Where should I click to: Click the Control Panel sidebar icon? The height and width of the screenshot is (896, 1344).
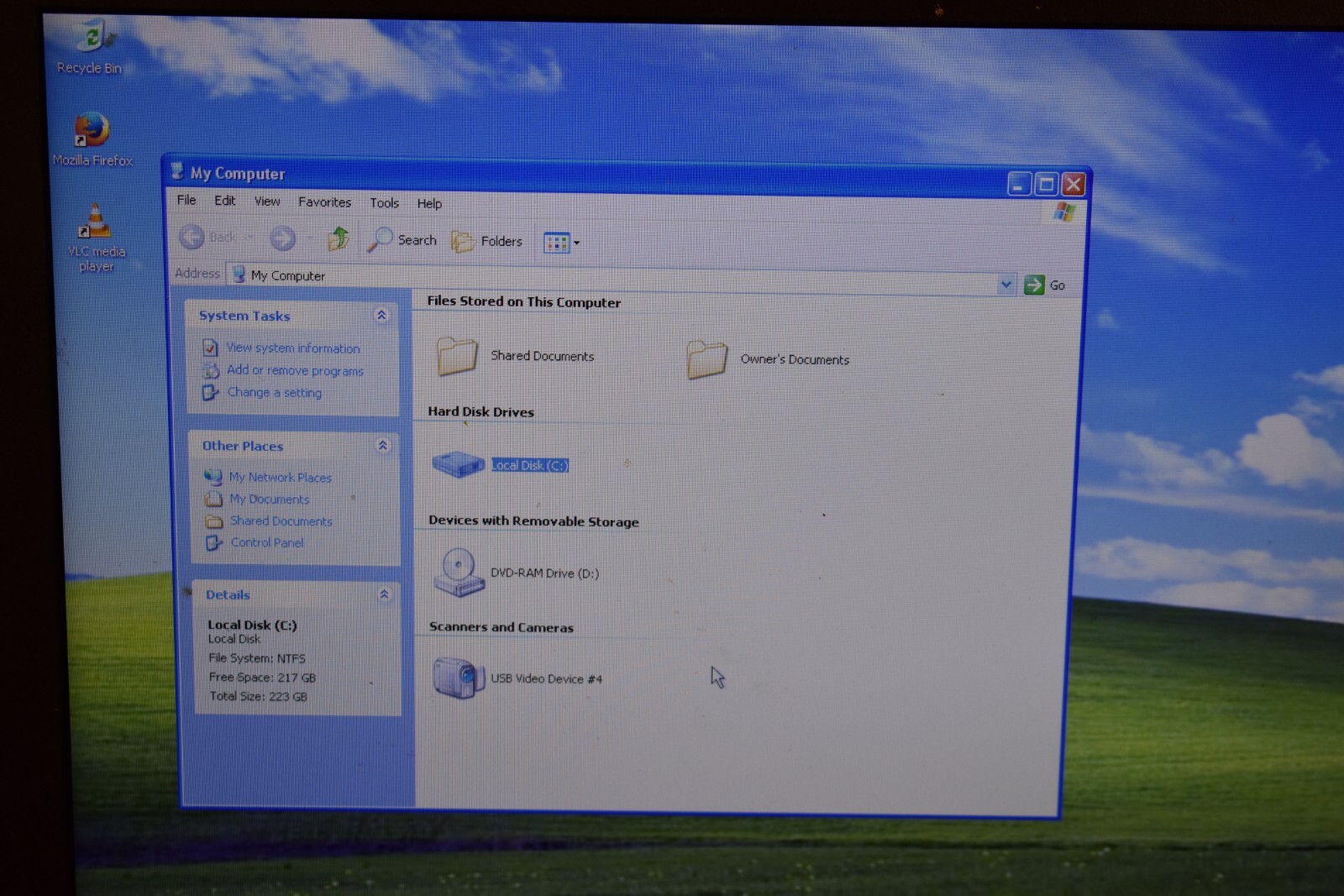tap(214, 542)
